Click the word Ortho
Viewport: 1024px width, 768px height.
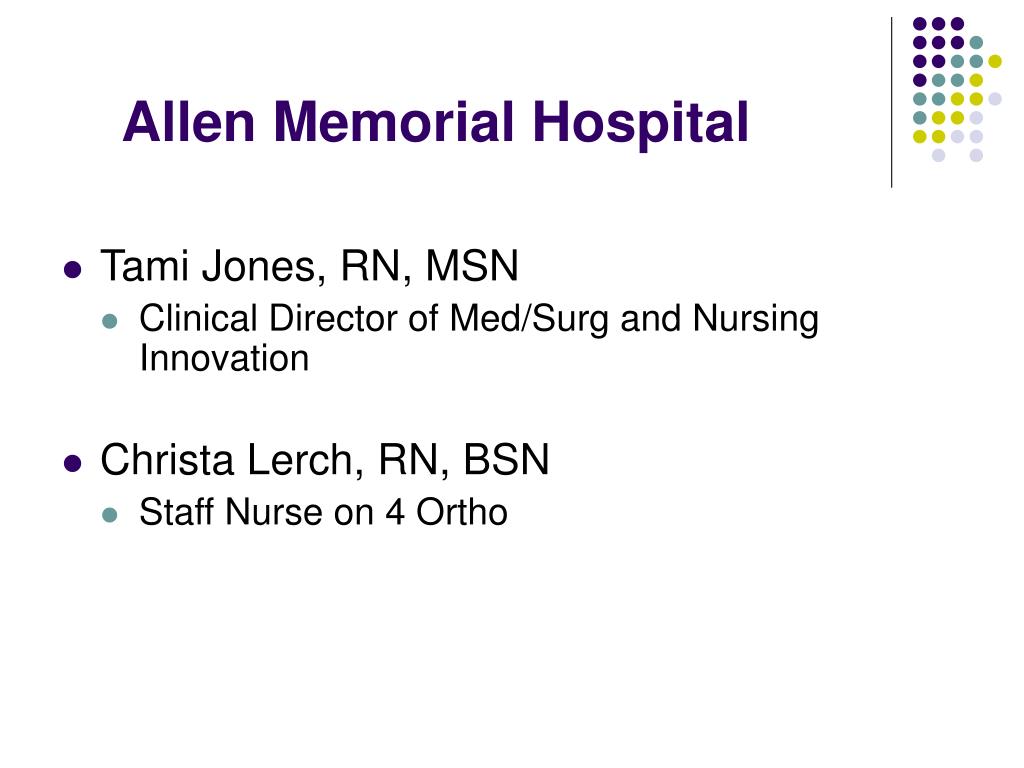coord(462,512)
